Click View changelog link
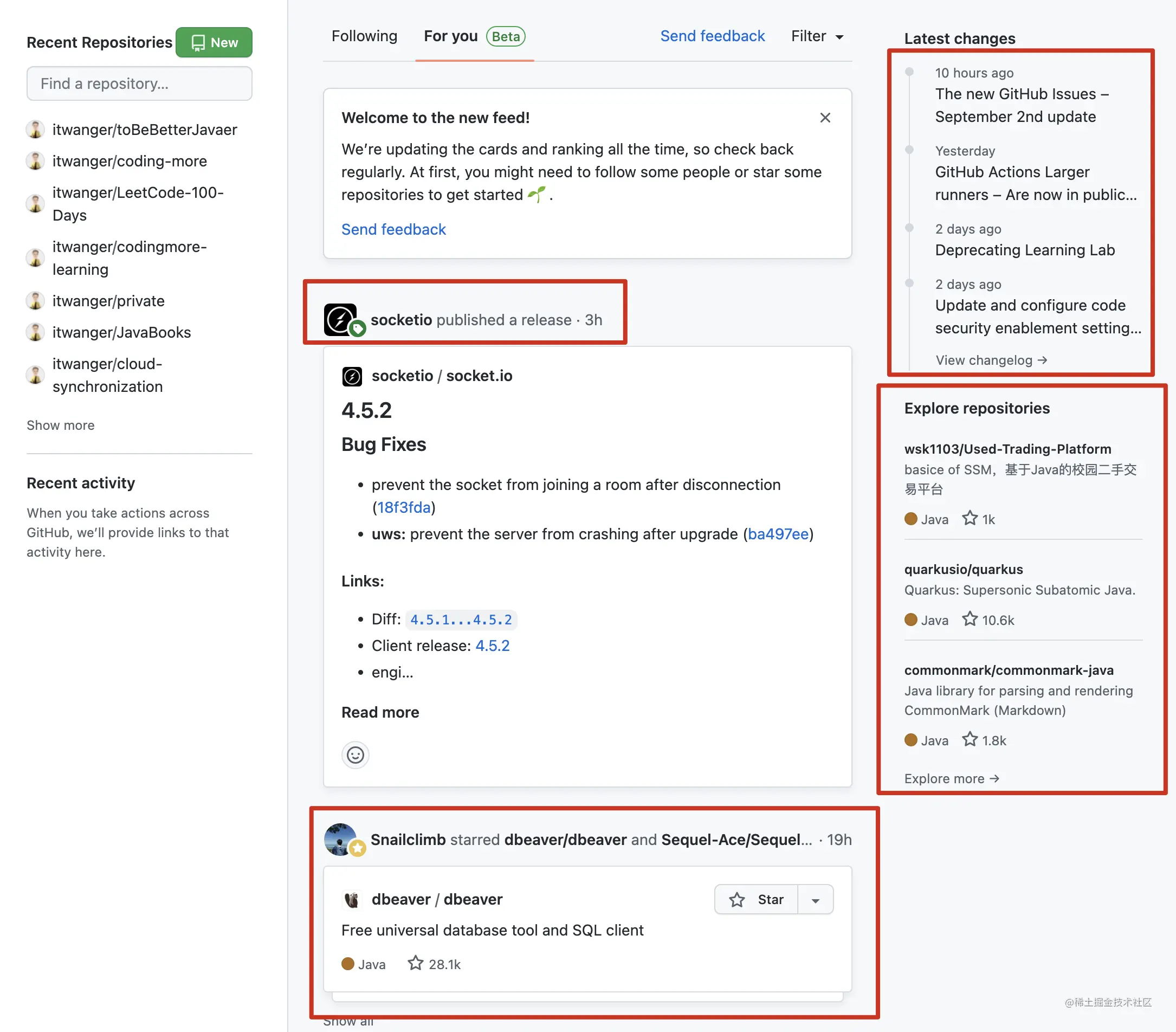The width and height of the screenshot is (1176, 1032). 991,360
